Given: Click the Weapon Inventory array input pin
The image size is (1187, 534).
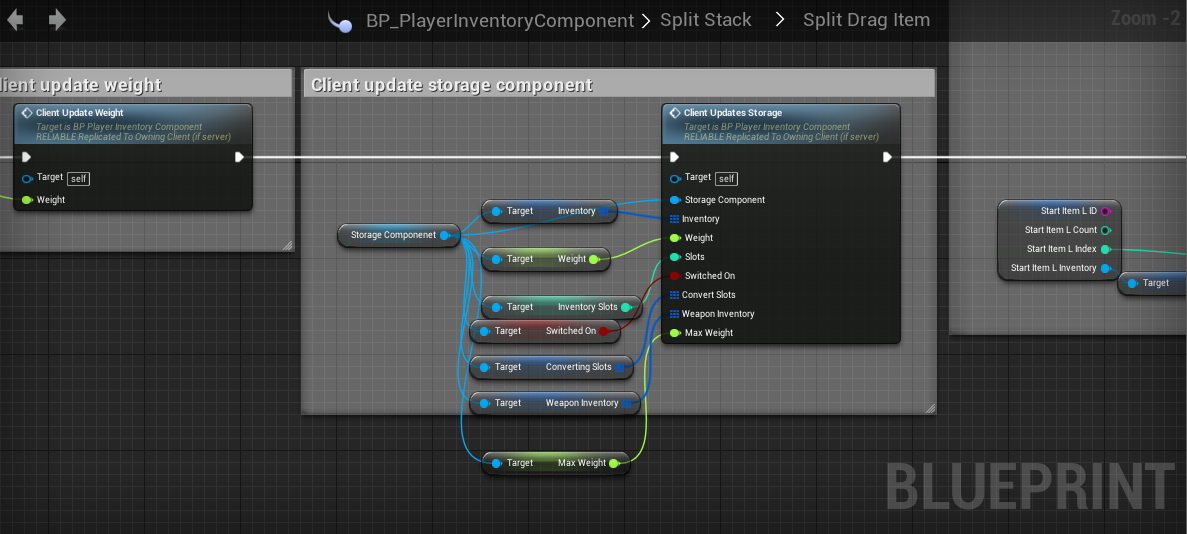Looking at the screenshot, I should pos(675,314).
